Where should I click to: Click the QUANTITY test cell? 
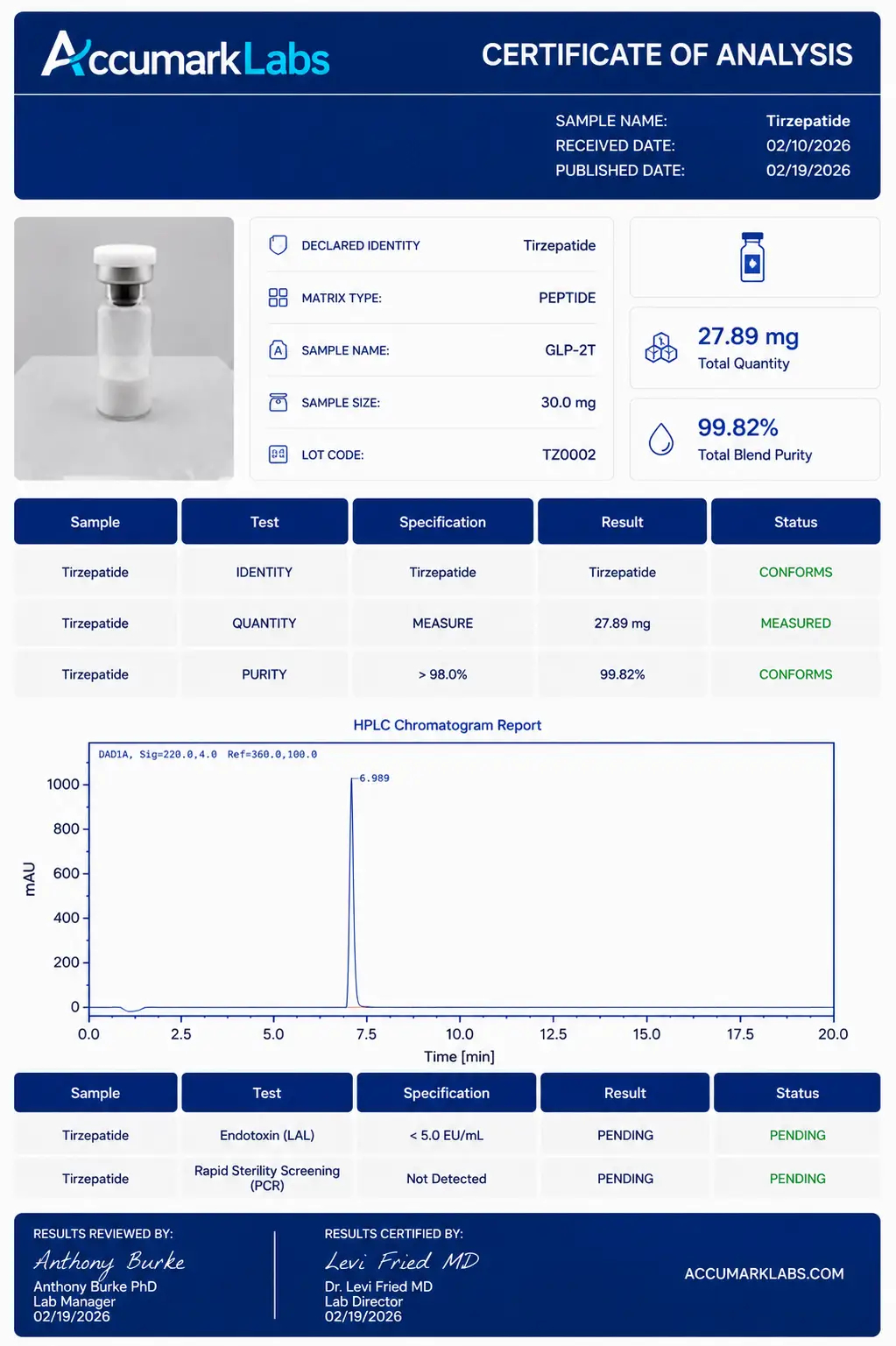265,624
